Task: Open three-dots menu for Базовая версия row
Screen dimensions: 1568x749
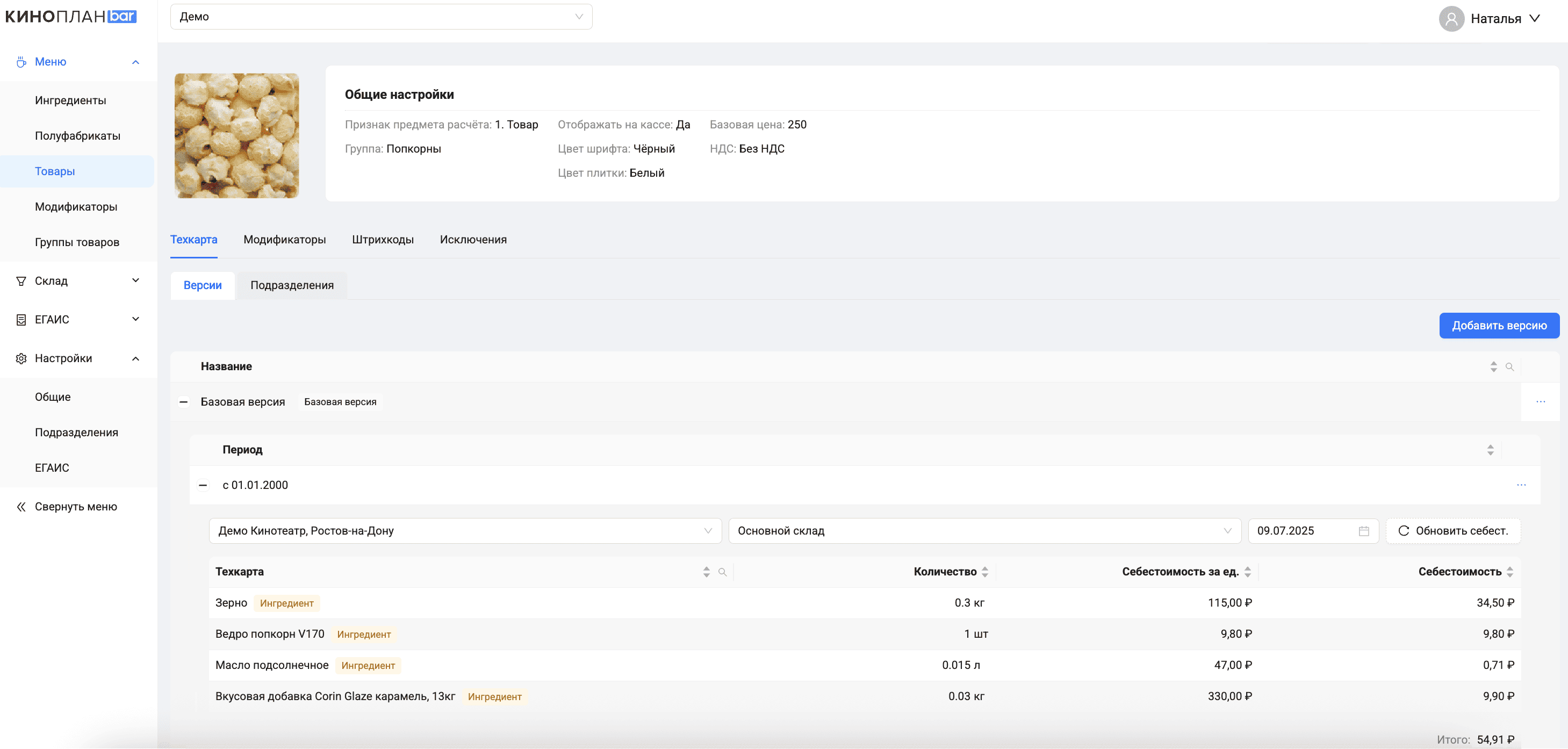Action: (1540, 401)
